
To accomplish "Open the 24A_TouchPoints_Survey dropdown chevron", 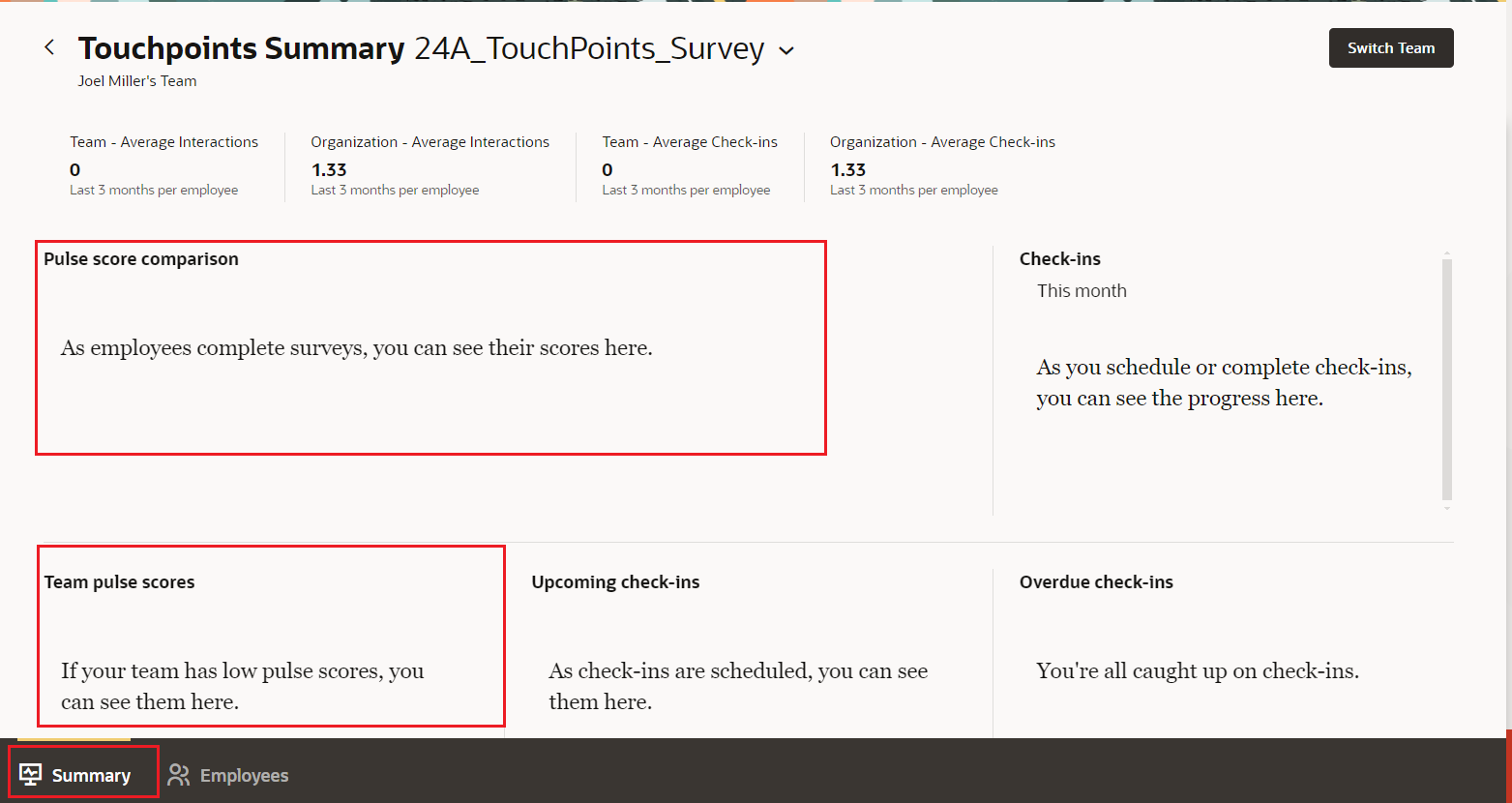I will (x=786, y=49).
